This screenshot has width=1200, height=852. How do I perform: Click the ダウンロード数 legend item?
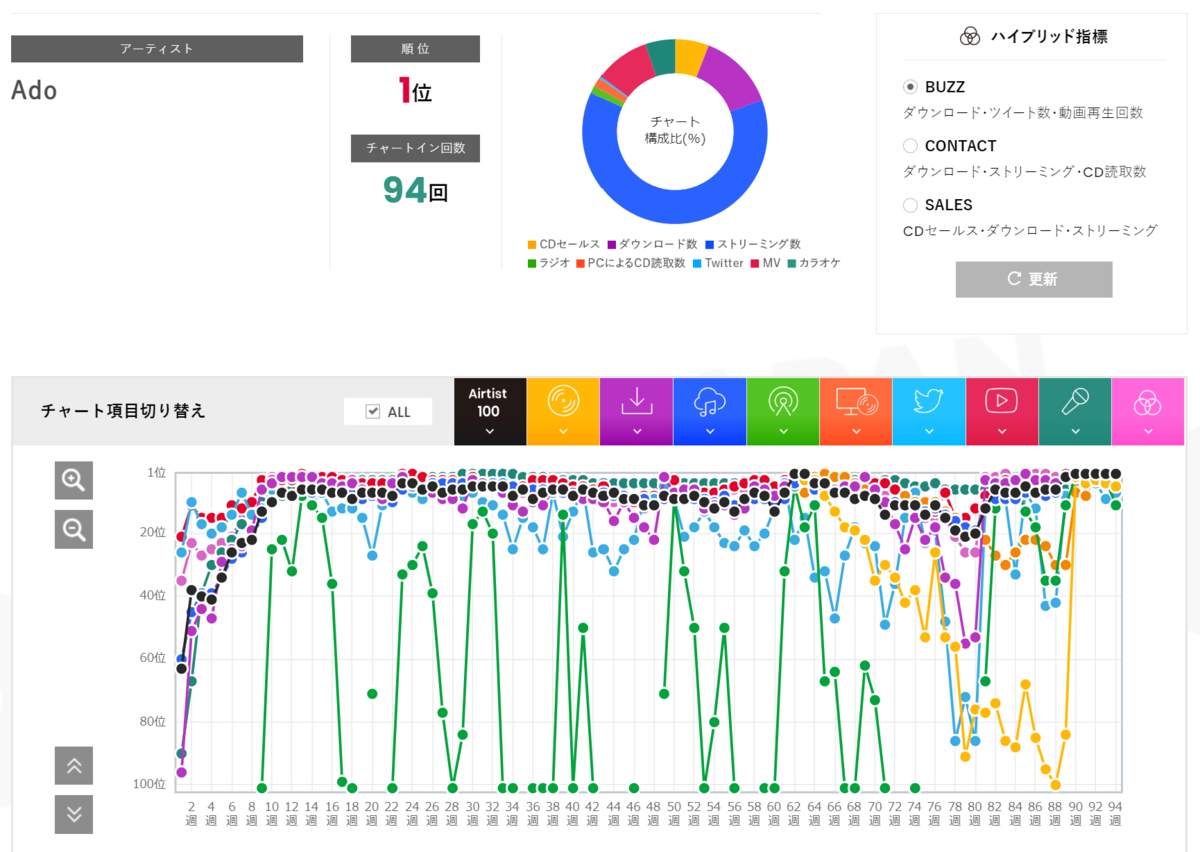[652, 244]
